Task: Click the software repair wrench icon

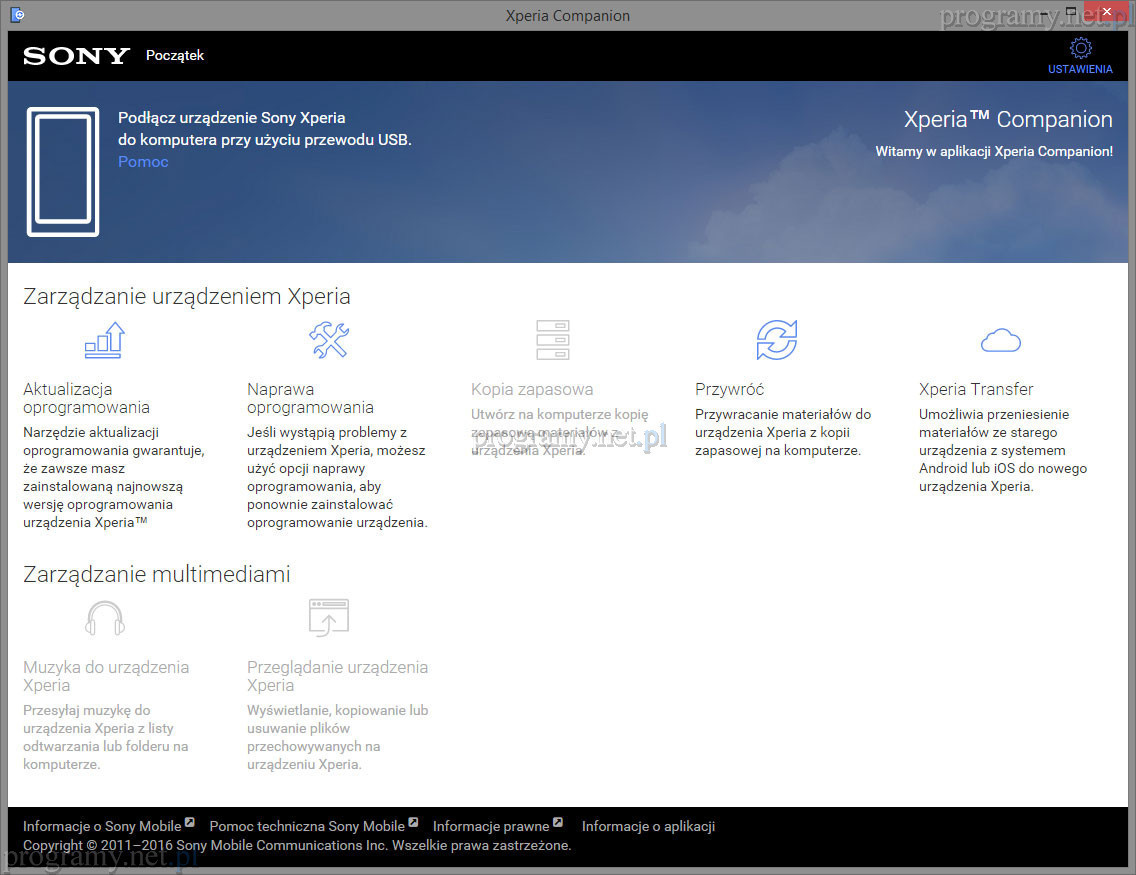Action: [x=328, y=340]
